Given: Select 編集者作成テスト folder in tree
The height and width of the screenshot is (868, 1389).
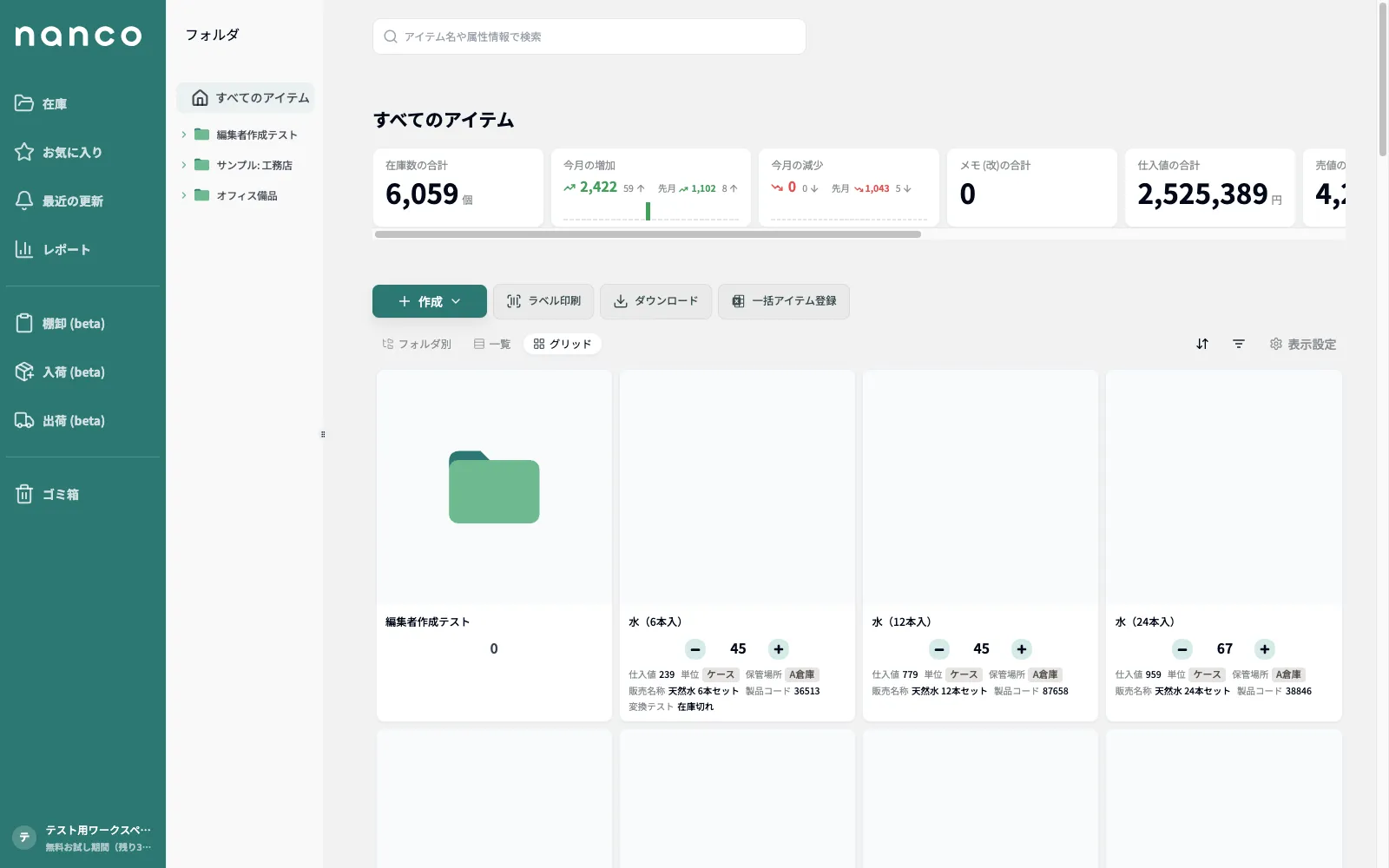Looking at the screenshot, I should point(256,135).
